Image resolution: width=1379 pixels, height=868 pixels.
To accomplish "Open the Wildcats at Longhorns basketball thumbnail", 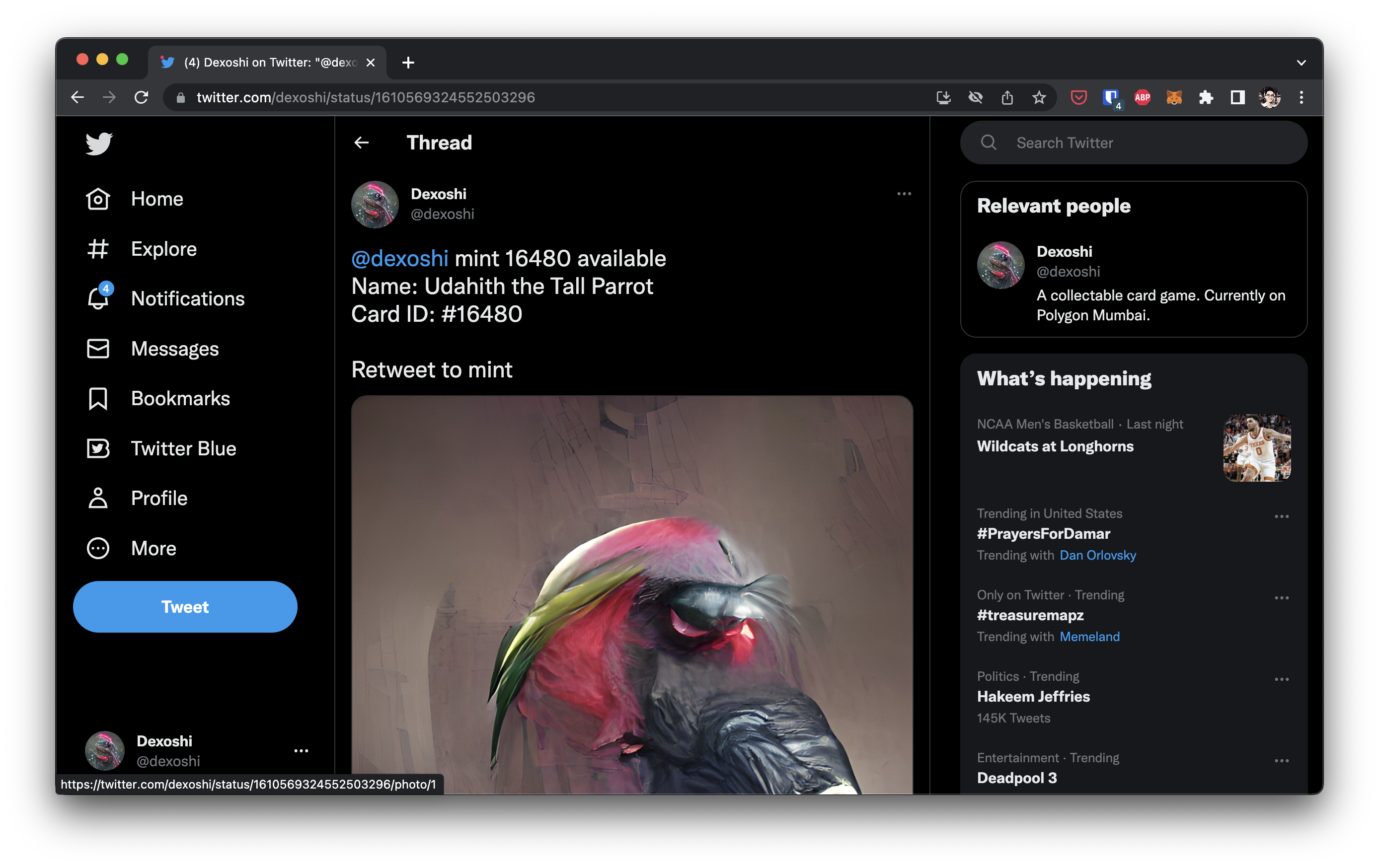I will pyautogui.click(x=1257, y=448).
